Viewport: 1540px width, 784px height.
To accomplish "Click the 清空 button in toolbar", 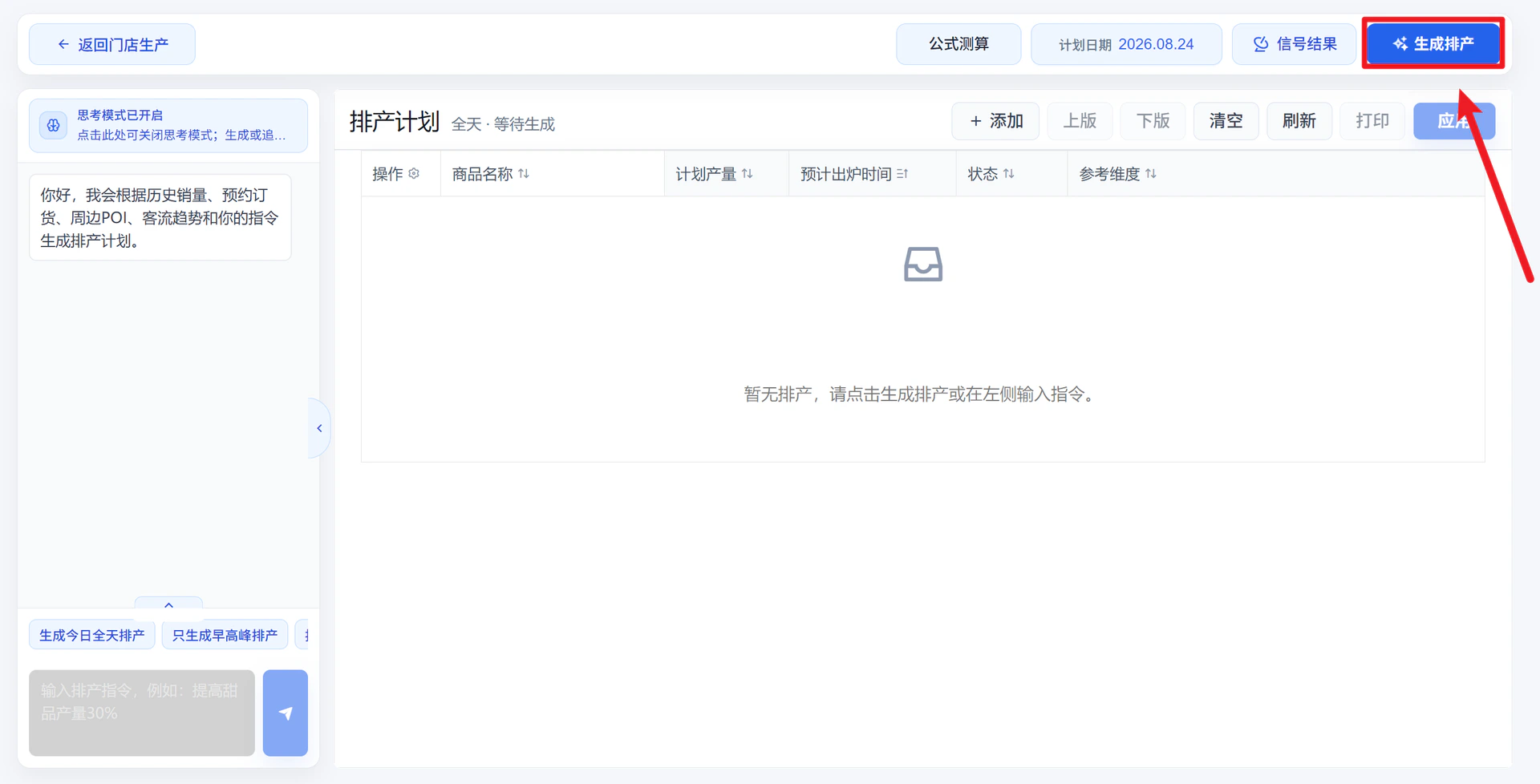I will point(1226,121).
